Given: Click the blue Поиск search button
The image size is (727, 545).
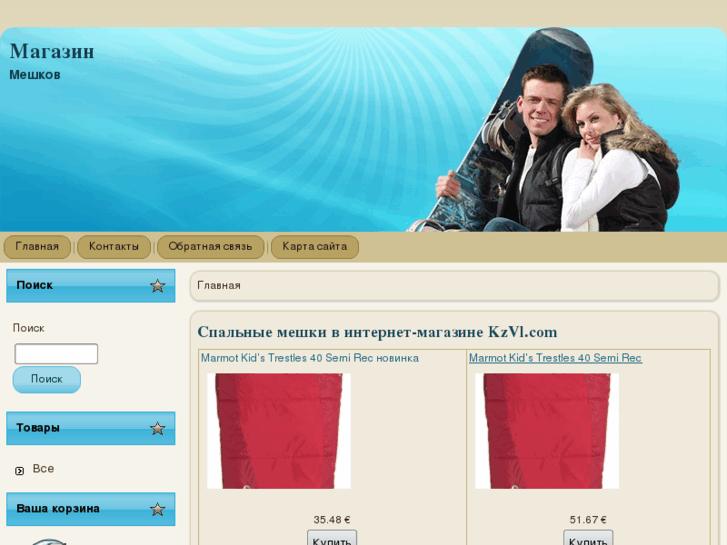Looking at the screenshot, I should pyautogui.click(x=46, y=379).
